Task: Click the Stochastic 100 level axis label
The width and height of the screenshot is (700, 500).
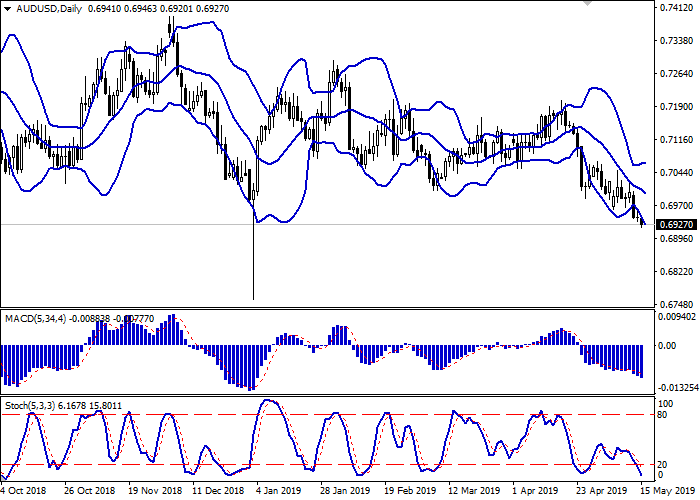Action: tap(663, 402)
